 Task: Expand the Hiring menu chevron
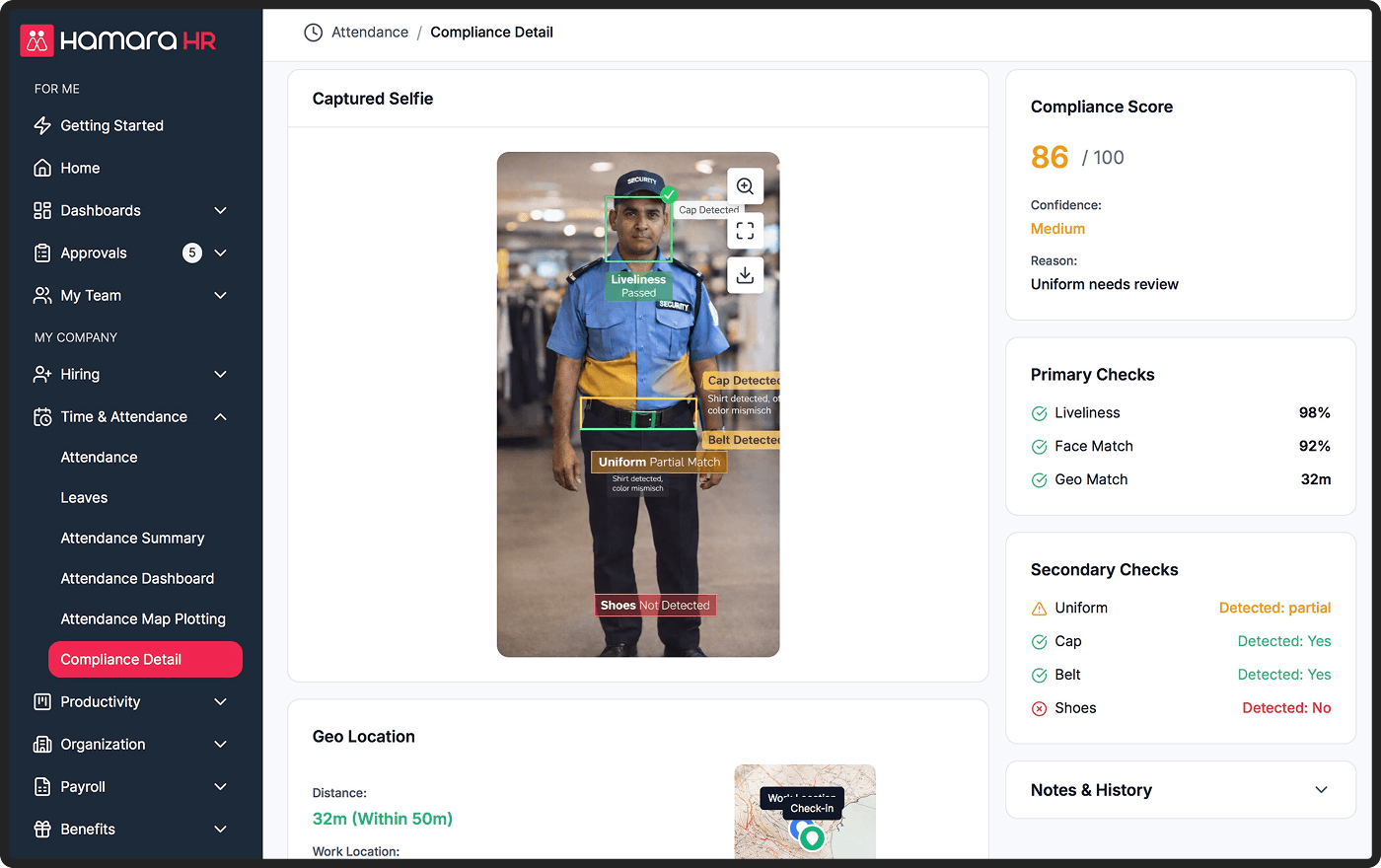tap(221, 374)
